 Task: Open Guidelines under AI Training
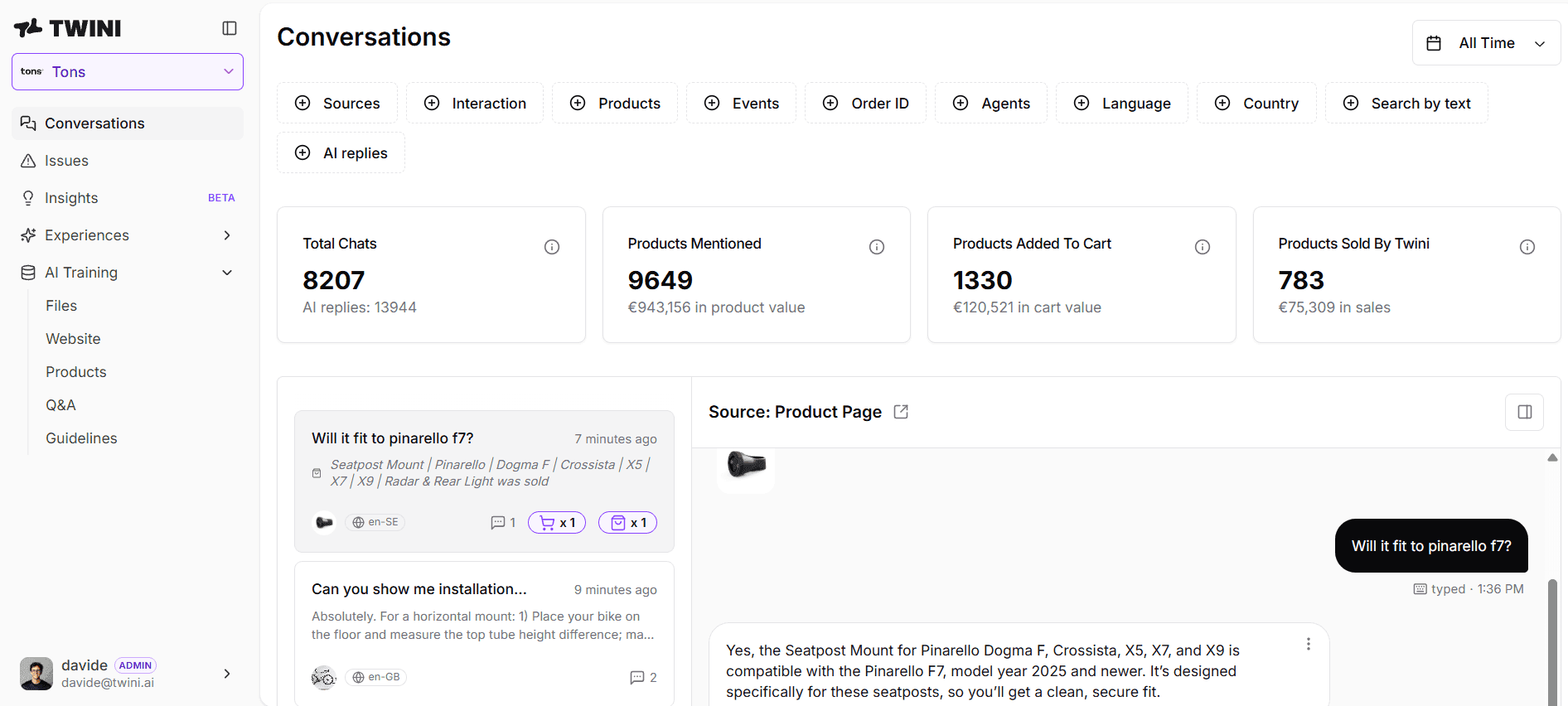click(81, 438)
